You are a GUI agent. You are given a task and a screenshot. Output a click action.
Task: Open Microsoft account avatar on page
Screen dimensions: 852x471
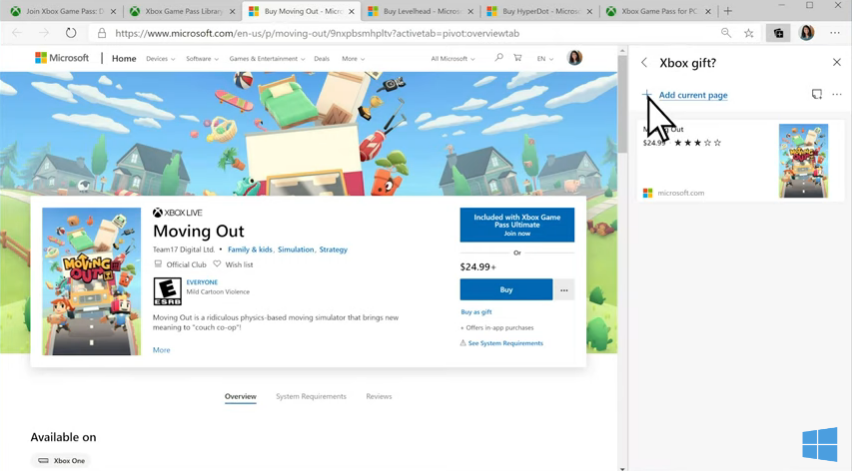pos(574,58)
